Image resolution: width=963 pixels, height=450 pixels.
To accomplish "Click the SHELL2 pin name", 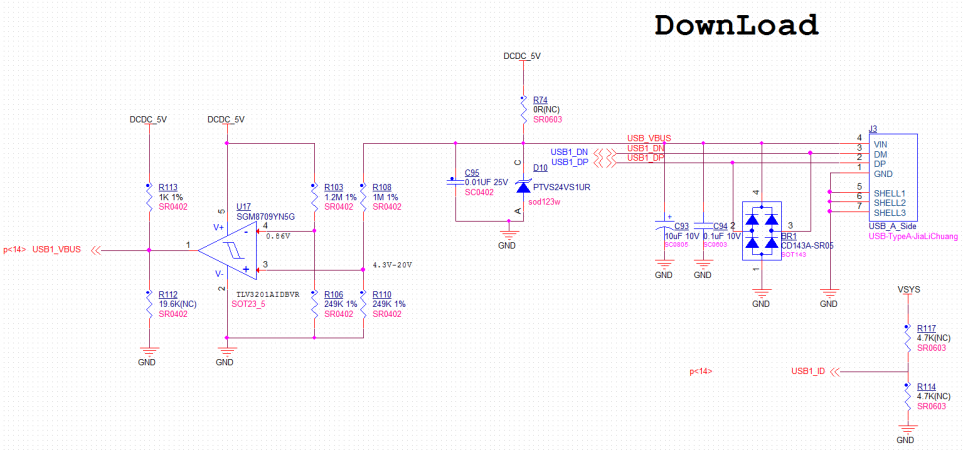I will point(889,203).
